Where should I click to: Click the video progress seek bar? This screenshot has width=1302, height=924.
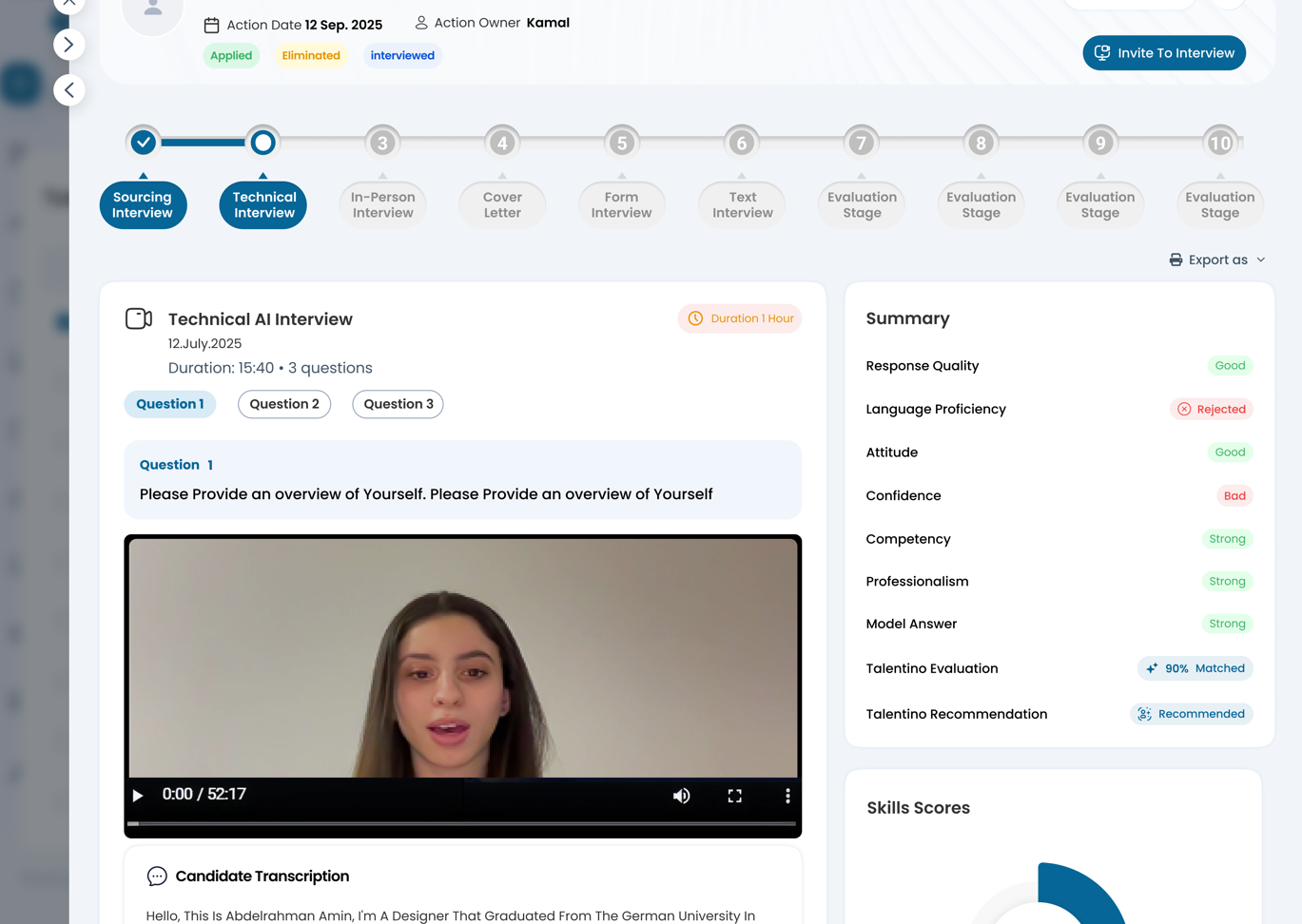462,823
